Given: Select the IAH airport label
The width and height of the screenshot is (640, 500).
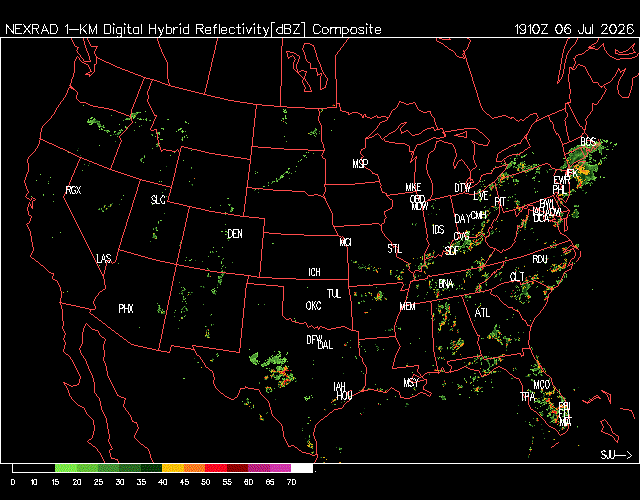Looking at the screenshot, I should (x=339, y=387).
